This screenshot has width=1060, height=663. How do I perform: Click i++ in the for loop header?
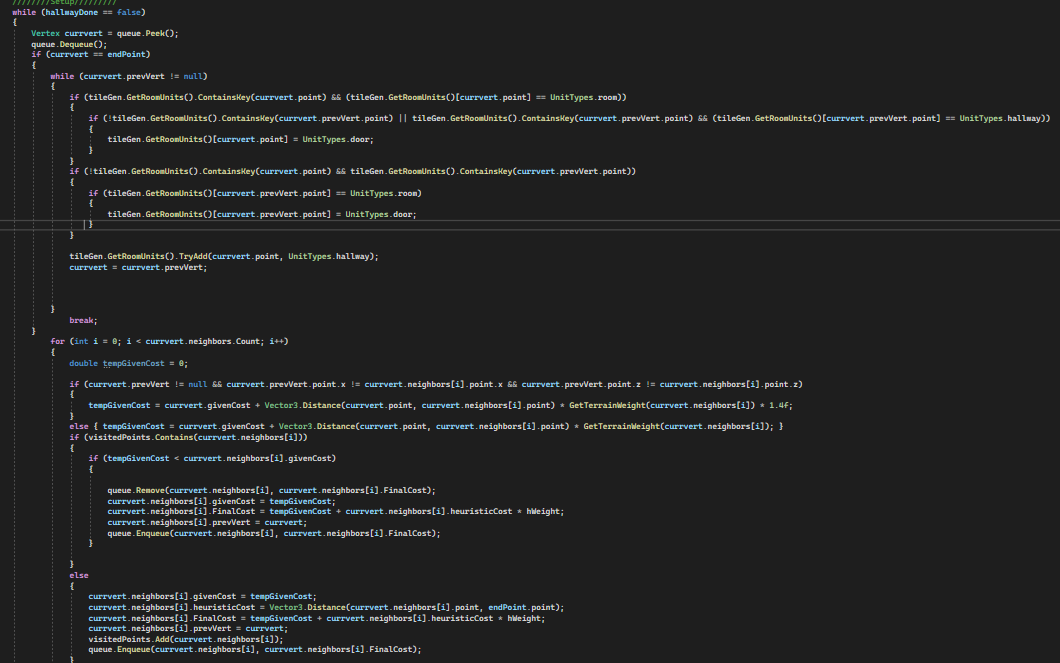click(x=277, y=341)
